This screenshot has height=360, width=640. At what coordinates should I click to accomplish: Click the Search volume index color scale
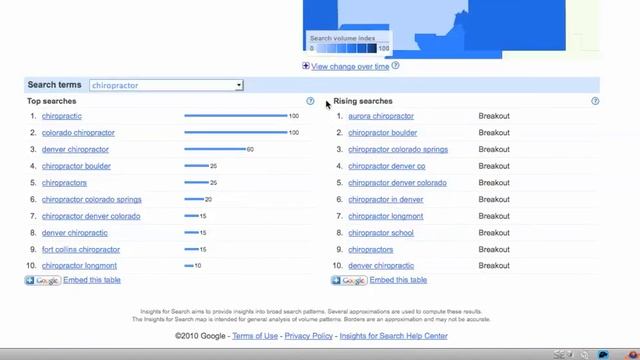tap(347, 49)
